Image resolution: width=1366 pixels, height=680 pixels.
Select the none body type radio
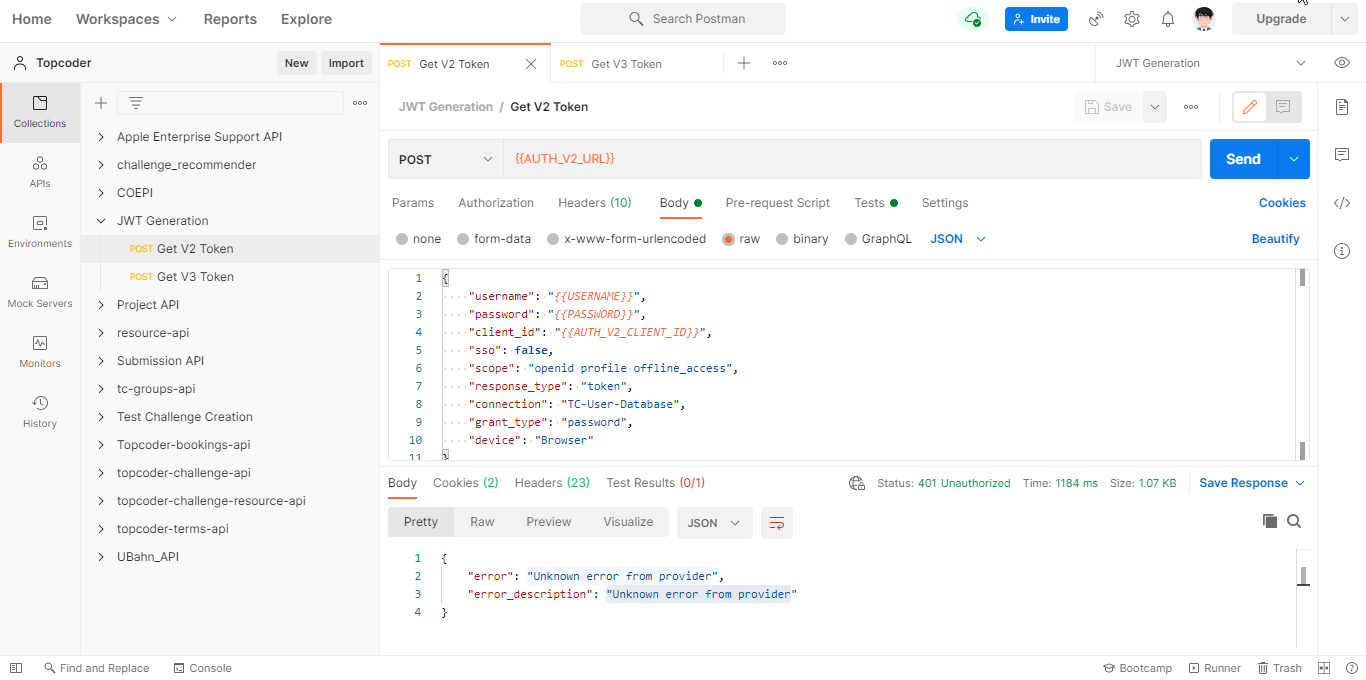pyautogui.click(x=402, y=239)
